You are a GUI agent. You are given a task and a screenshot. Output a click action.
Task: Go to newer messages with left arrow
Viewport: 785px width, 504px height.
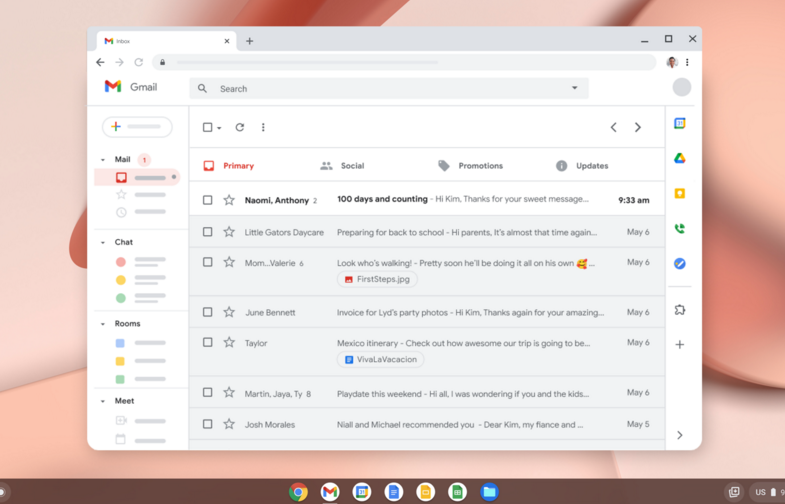(x=613, y=127)
